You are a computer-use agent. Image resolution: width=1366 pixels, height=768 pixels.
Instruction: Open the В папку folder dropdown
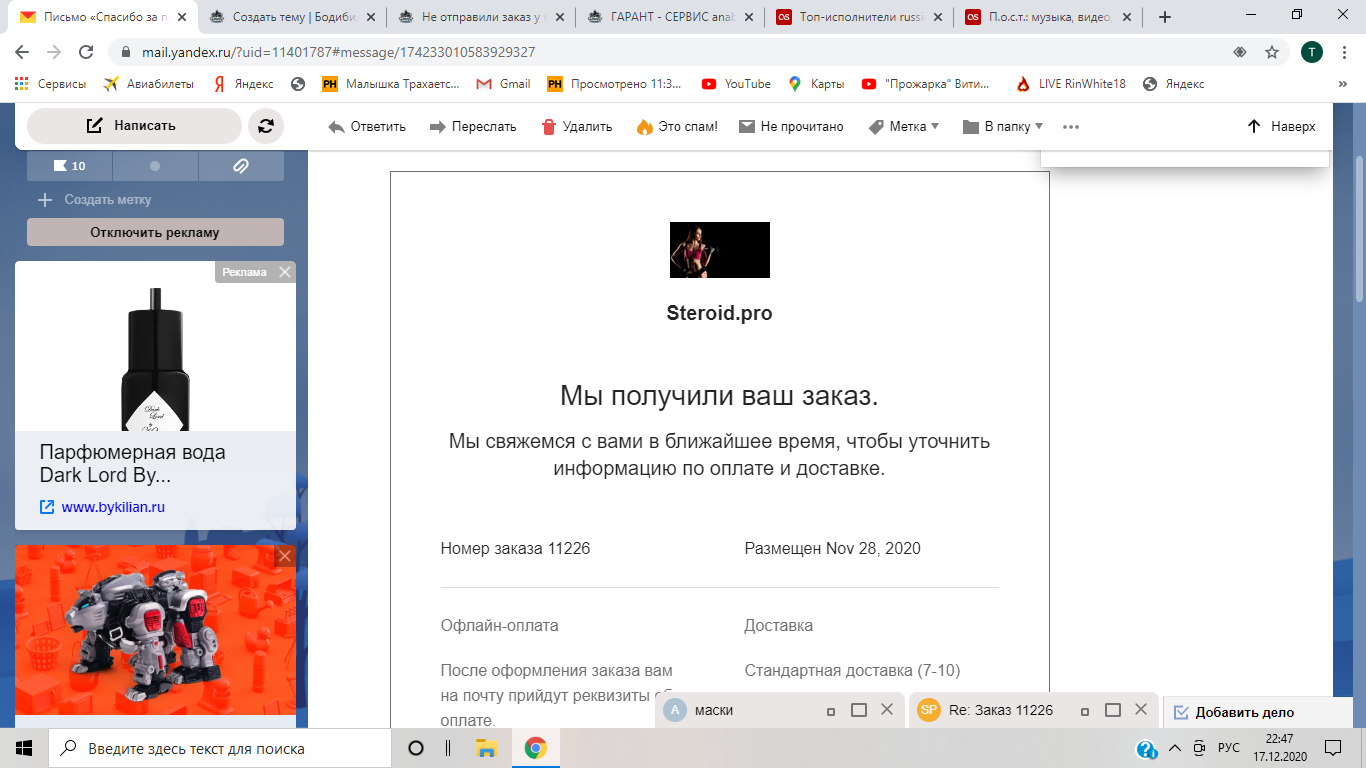point(1002,127)
